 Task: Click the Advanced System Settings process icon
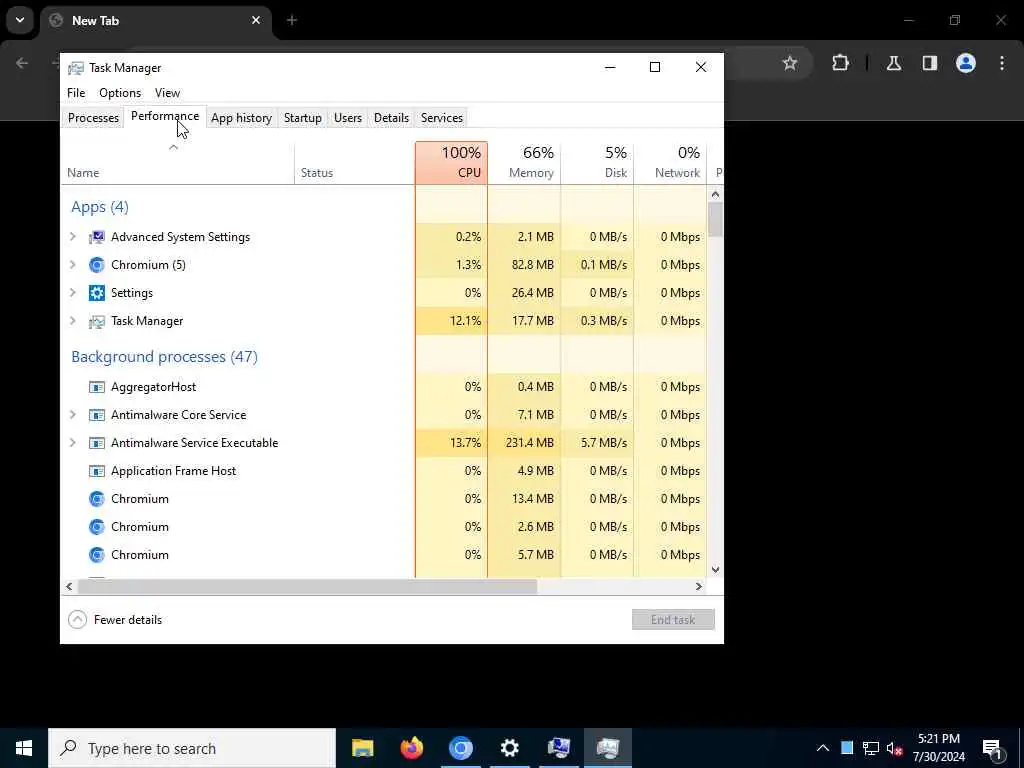pyautogui.click(x=97, y=237)
